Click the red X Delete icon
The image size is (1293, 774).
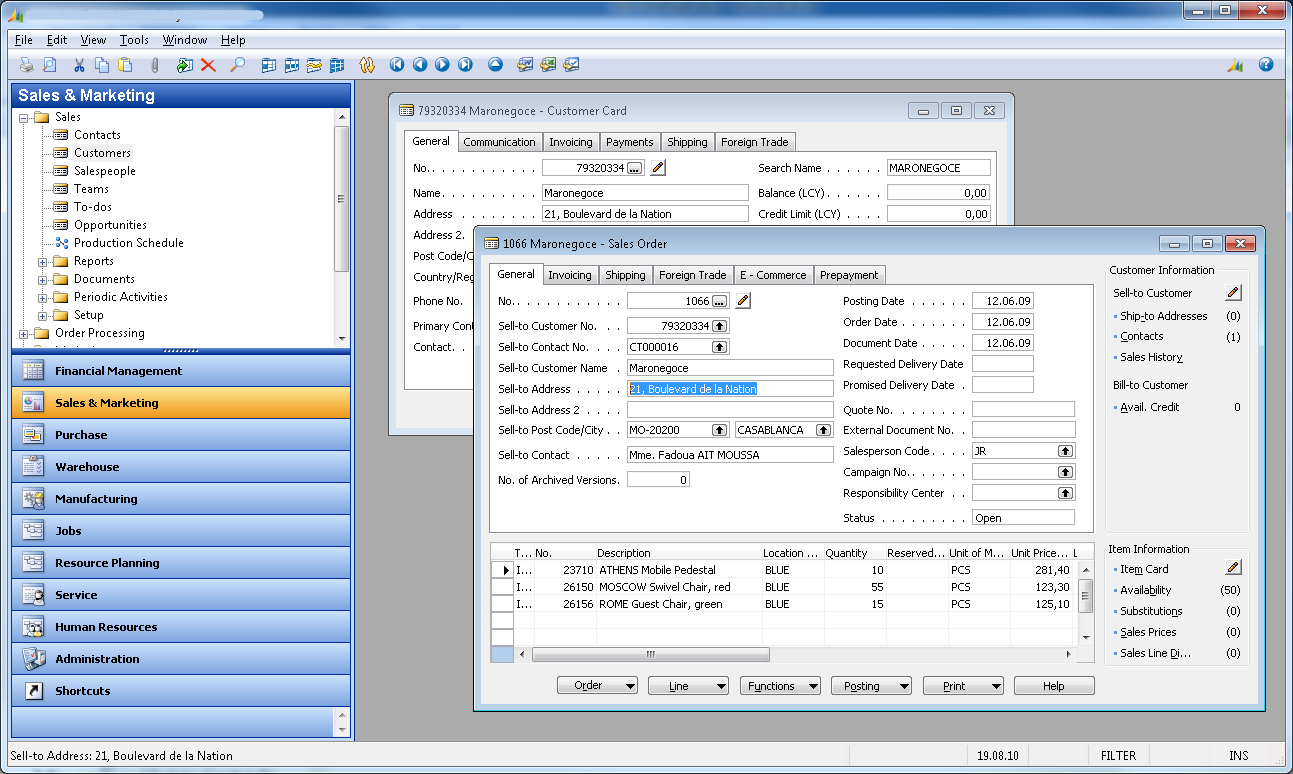click(208, 65)
